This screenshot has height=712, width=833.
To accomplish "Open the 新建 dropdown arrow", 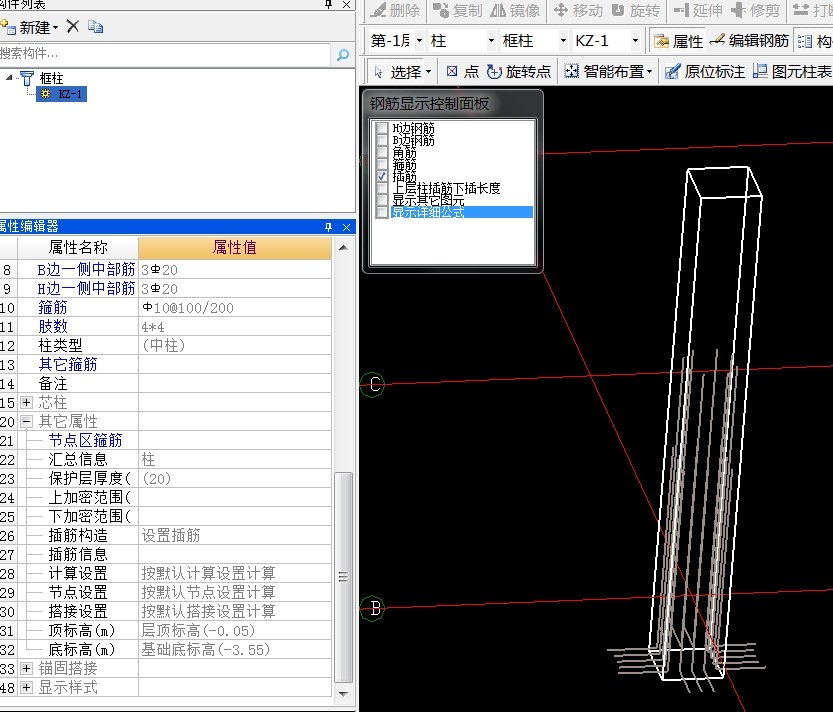I will click(56, 27).
